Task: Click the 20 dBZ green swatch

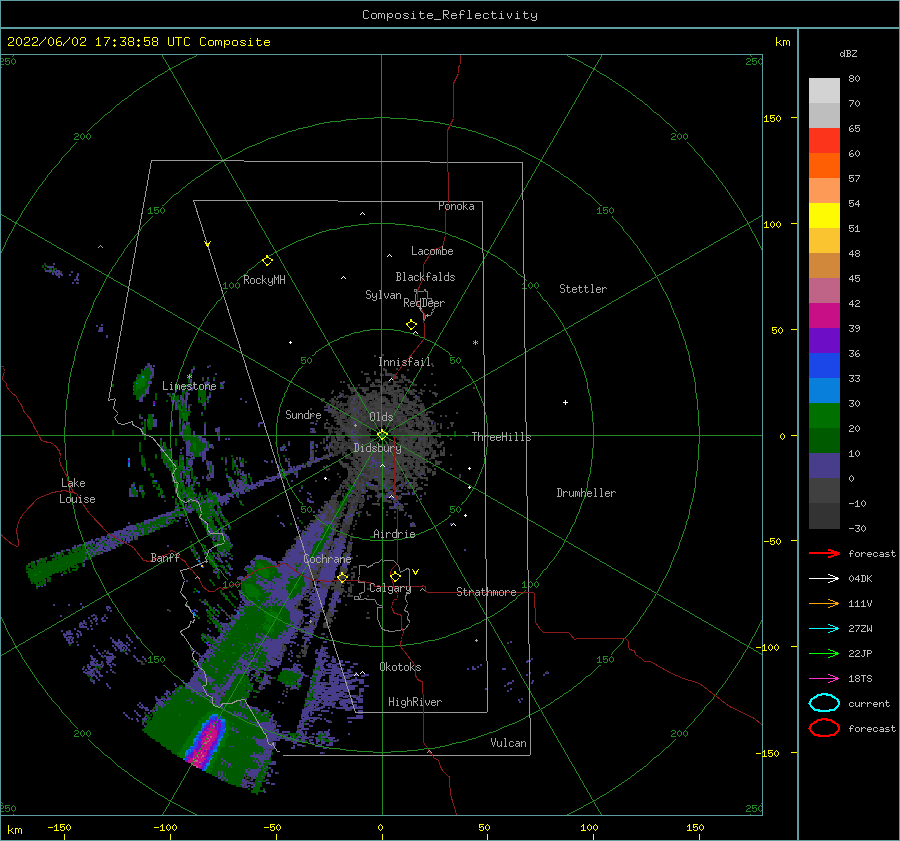Action: coord(824,416)
